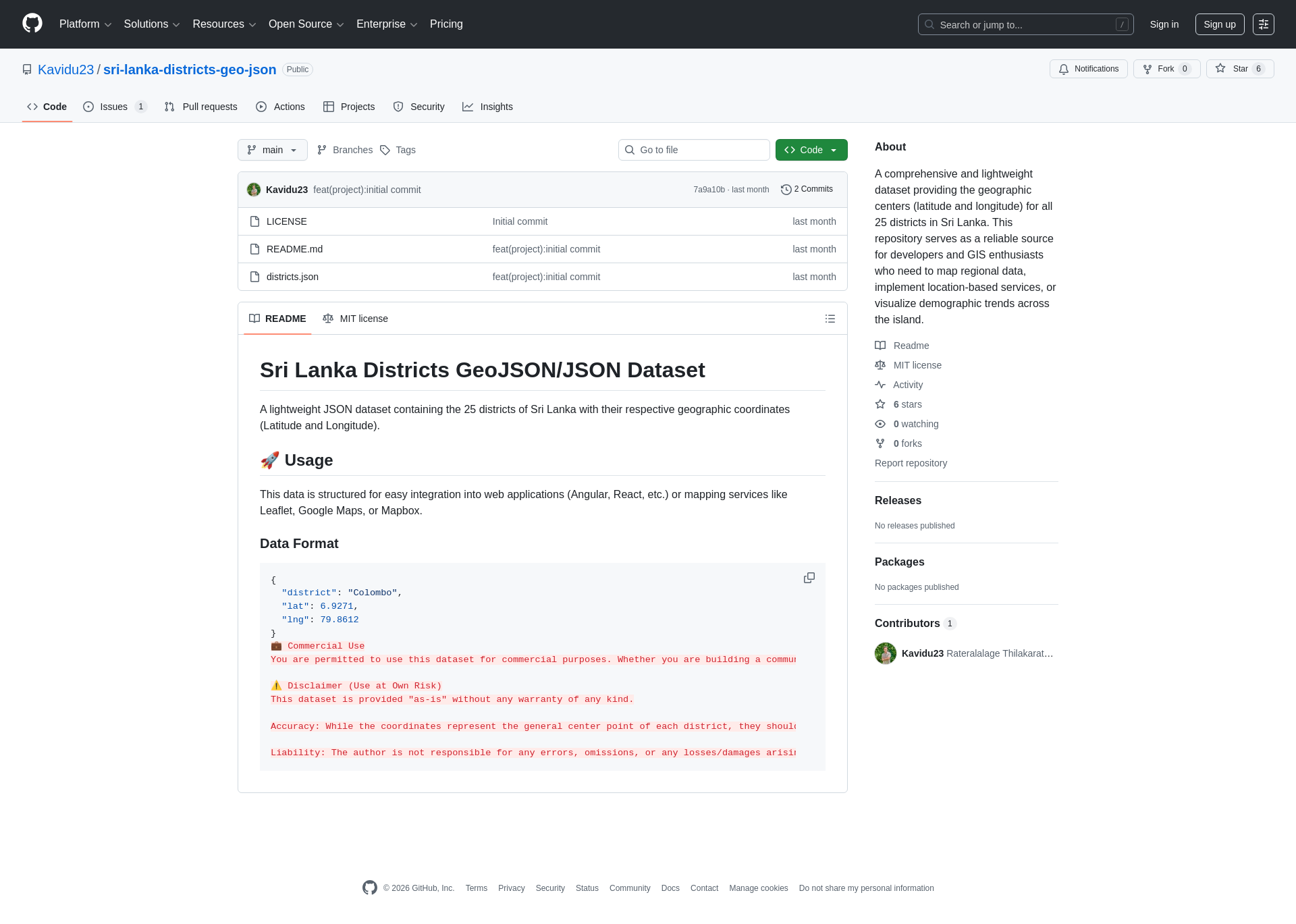Image resolution: width=1296 pixels, height=924 pixels.
Task: Open the green Code dropdown button
Action: pos(811,150)
